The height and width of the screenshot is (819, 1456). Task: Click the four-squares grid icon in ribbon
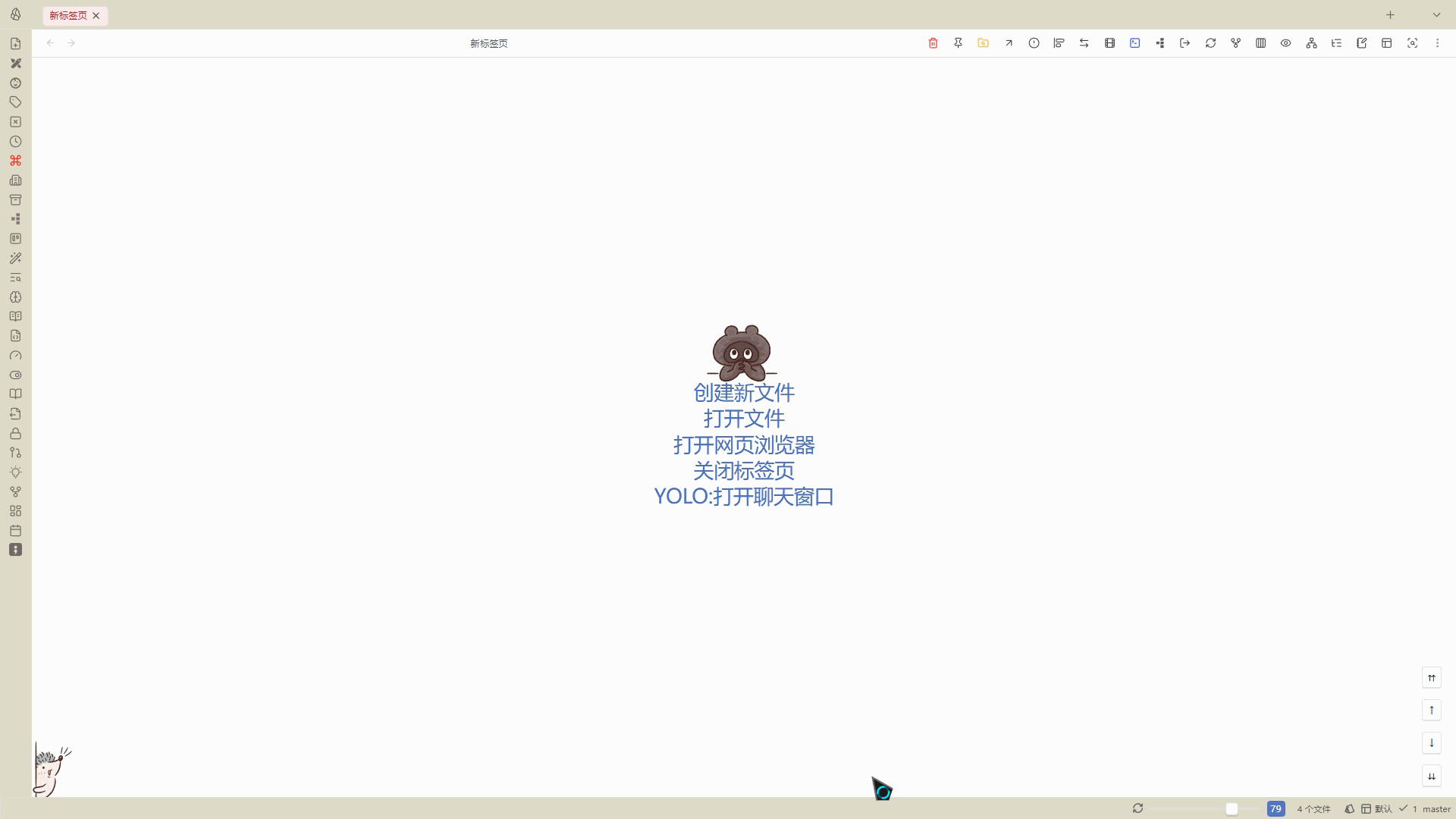pyautogui.click(x=15, y=510)
